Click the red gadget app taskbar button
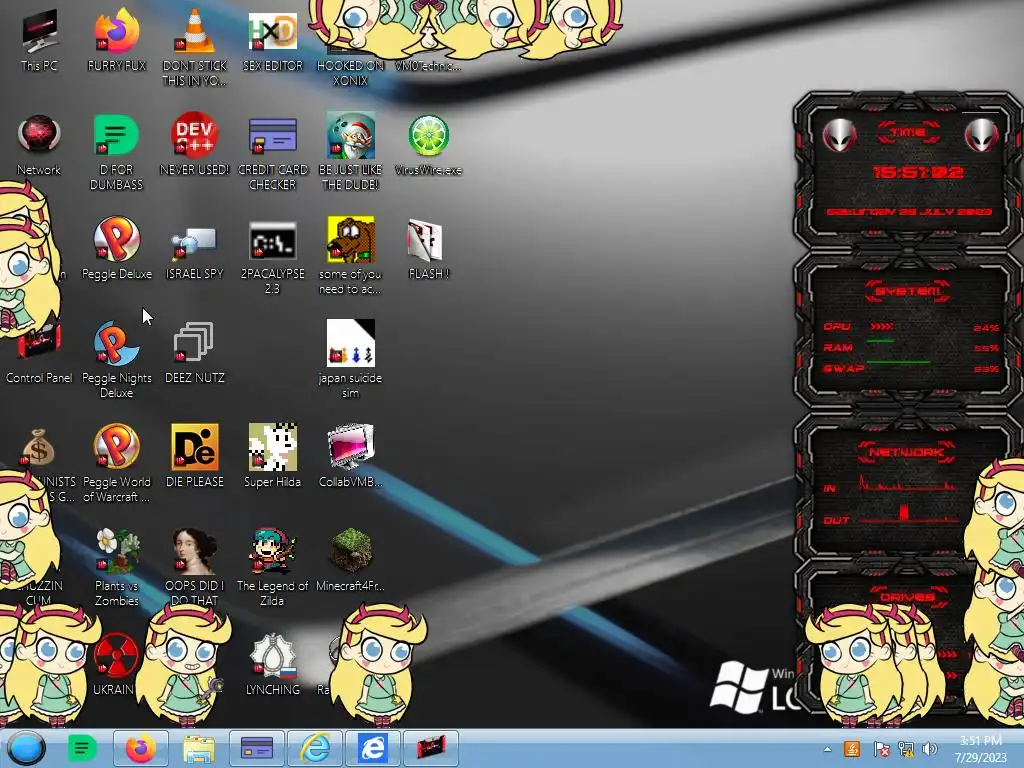1024x768 pixels. coord(431,748)
